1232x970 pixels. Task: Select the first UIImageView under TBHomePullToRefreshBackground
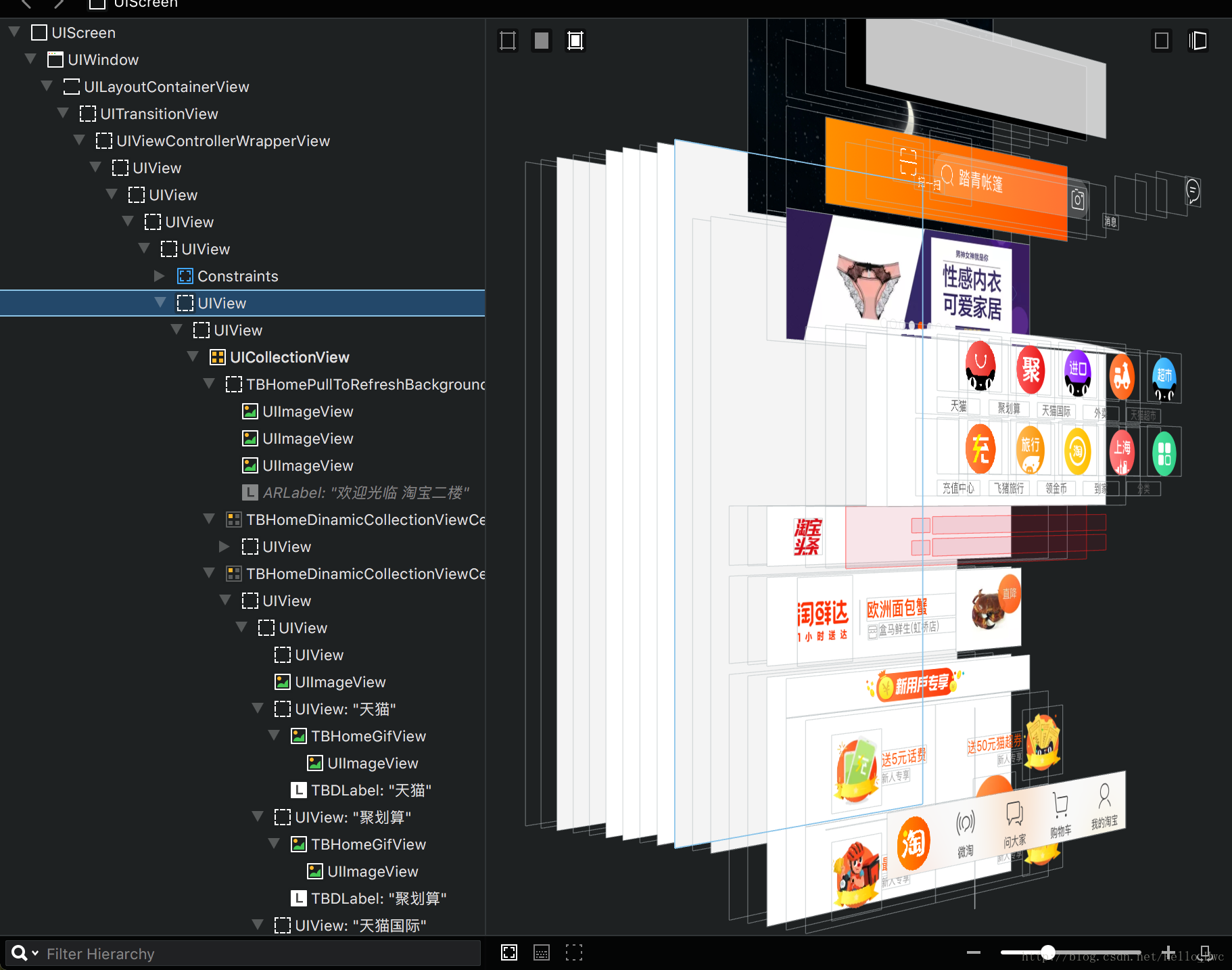(243, 411)
